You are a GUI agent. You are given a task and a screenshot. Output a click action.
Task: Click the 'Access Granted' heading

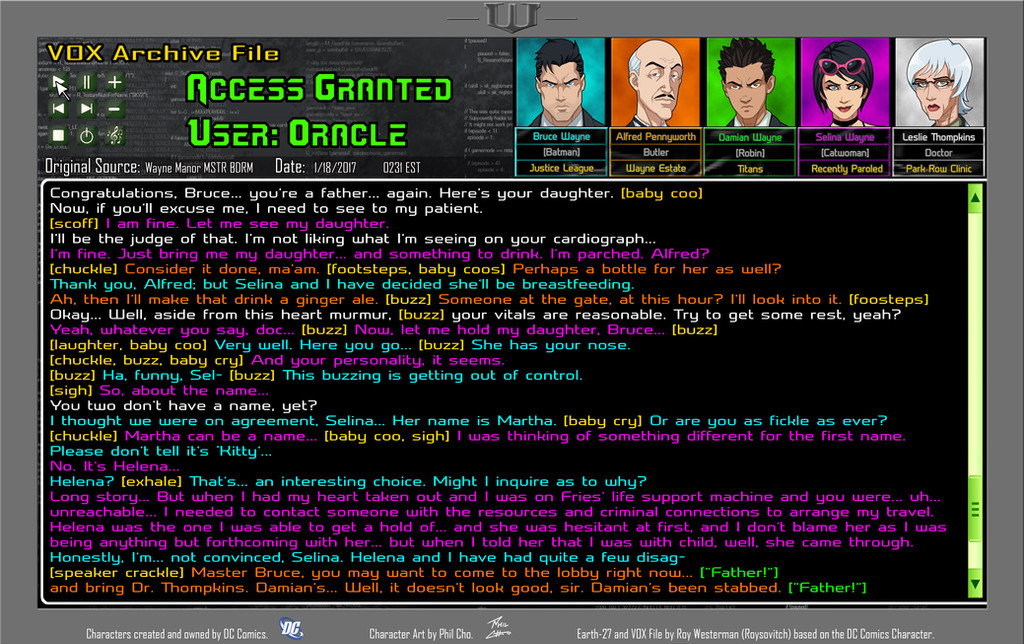point(319,89)
